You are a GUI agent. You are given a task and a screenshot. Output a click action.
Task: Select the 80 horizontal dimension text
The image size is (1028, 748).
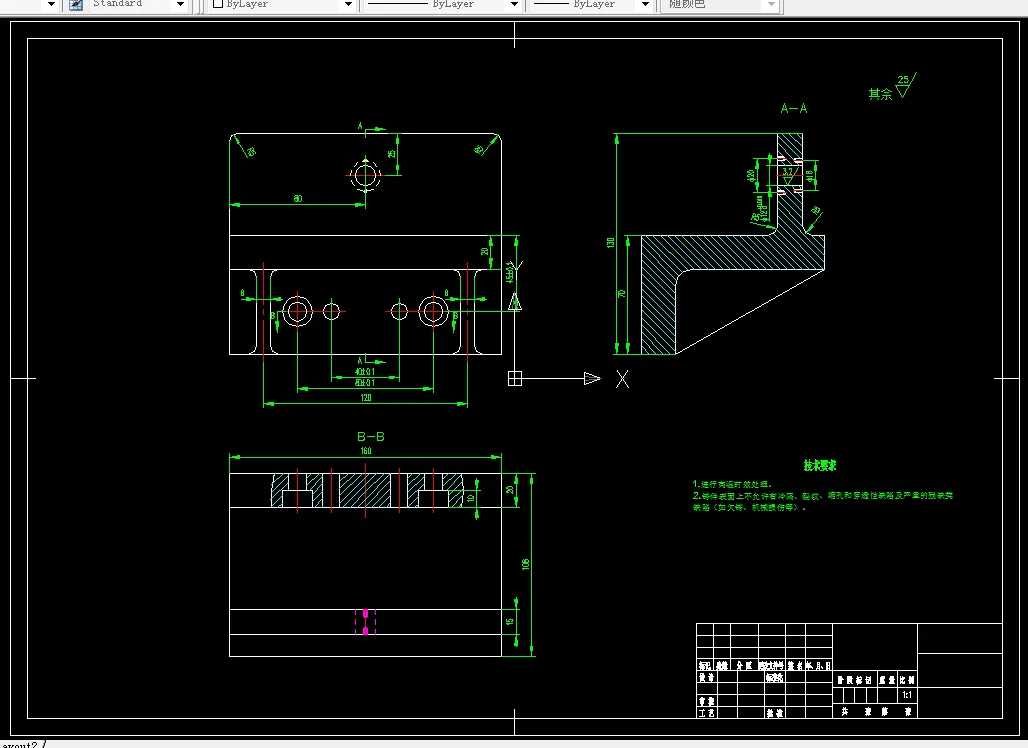click(298, 199)
